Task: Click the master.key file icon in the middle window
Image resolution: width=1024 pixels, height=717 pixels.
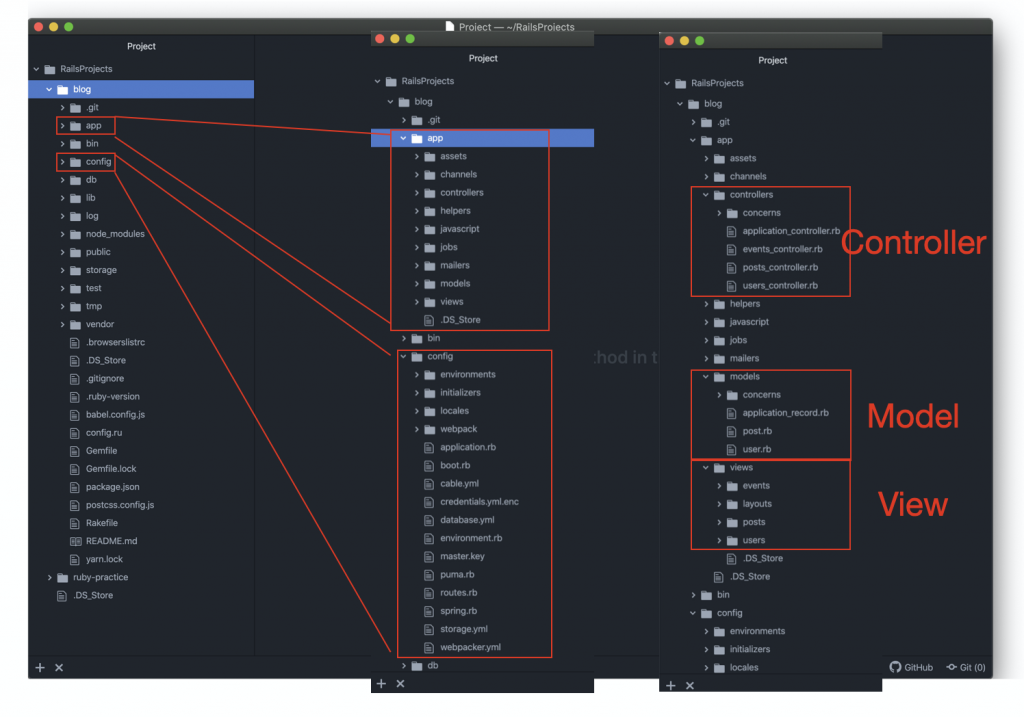Action: click(429, 556)
